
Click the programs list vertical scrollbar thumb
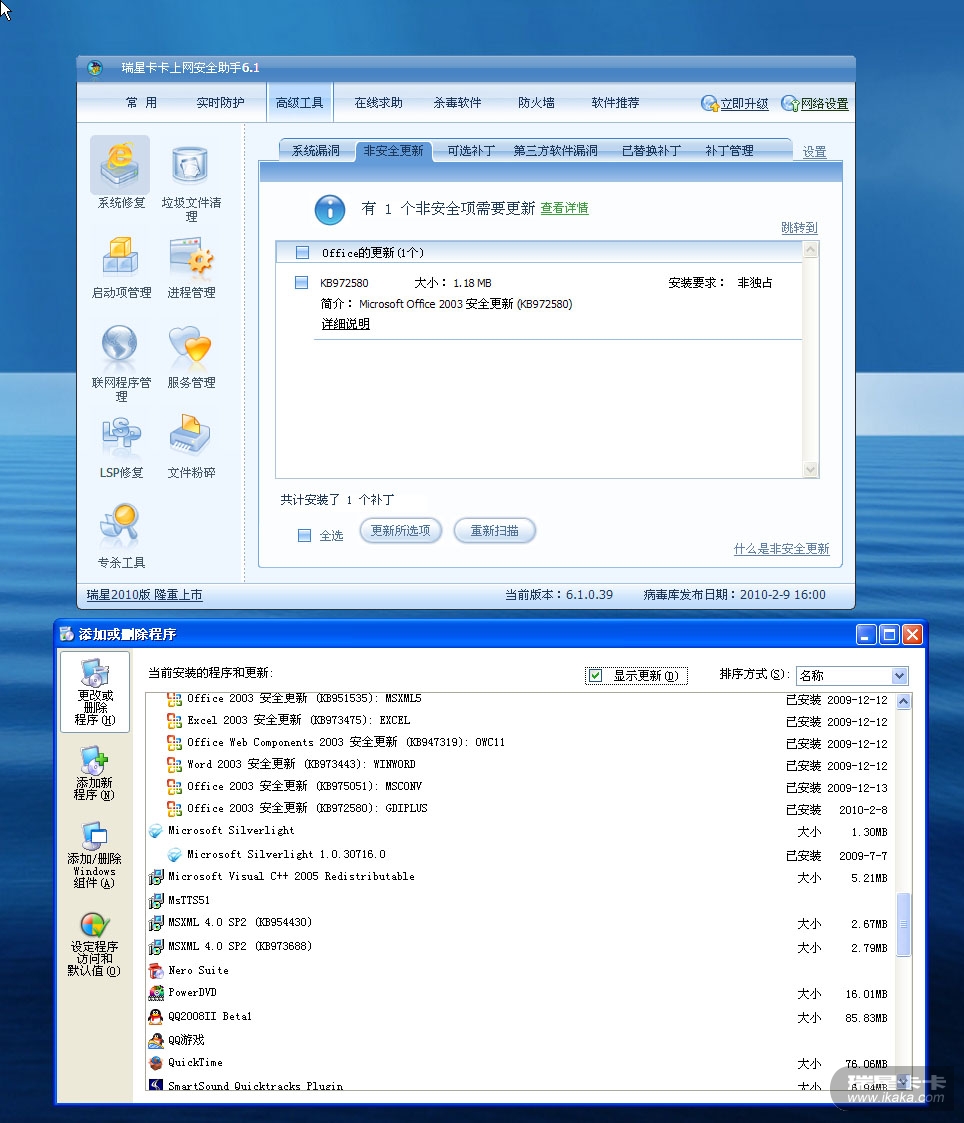tap(904, 924)
